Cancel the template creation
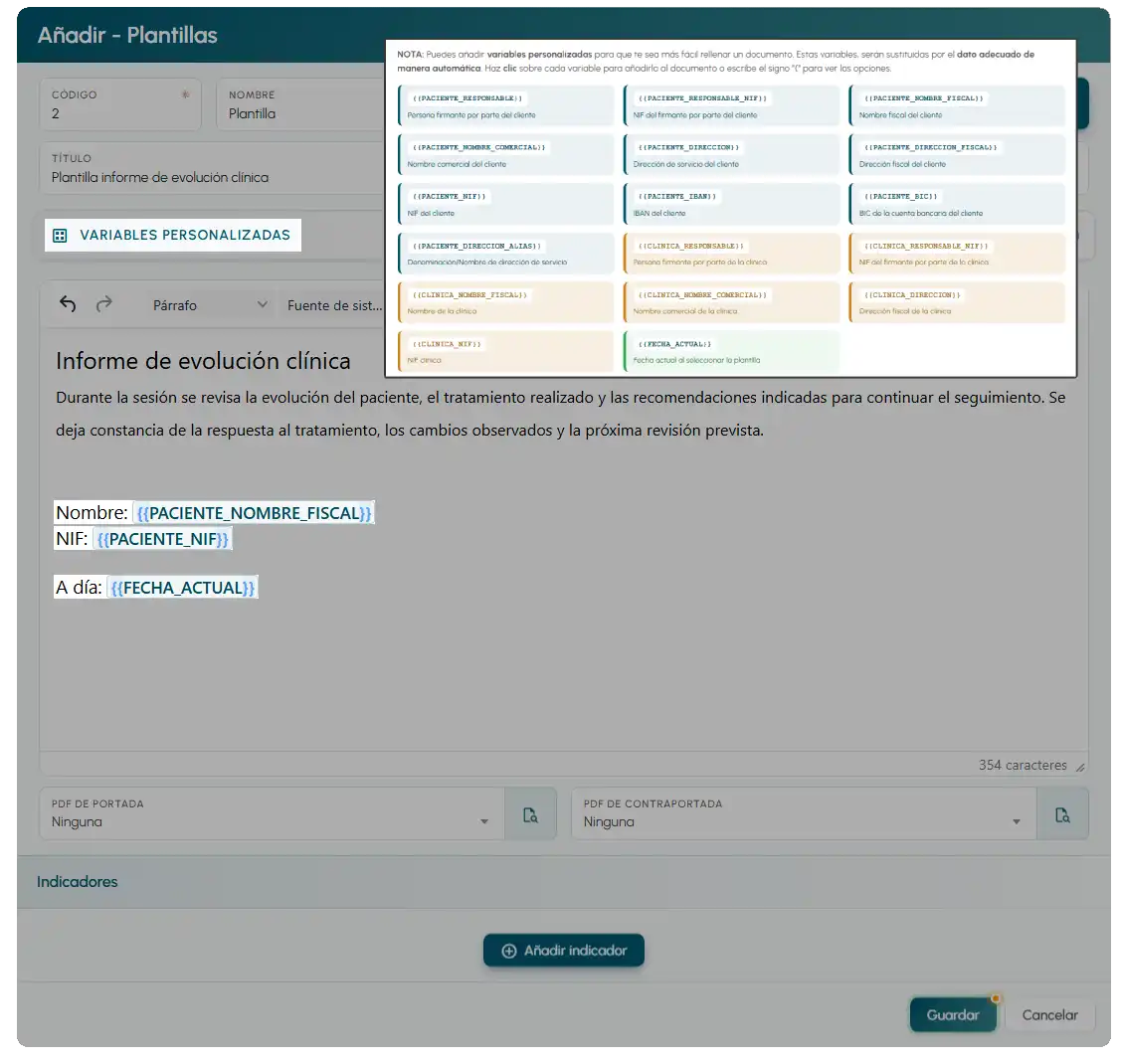This screenshot has height=1064, width=1121. point(1049,1014)
